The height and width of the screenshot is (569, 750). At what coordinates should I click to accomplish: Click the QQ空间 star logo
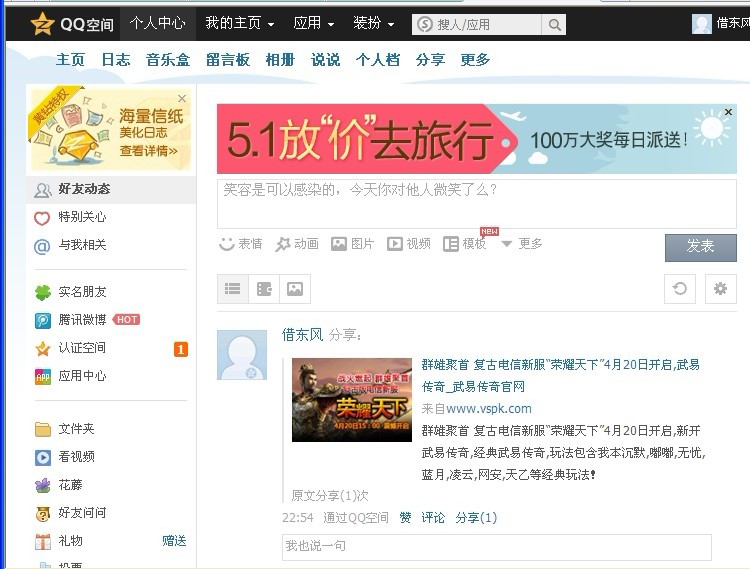(42, 24)
